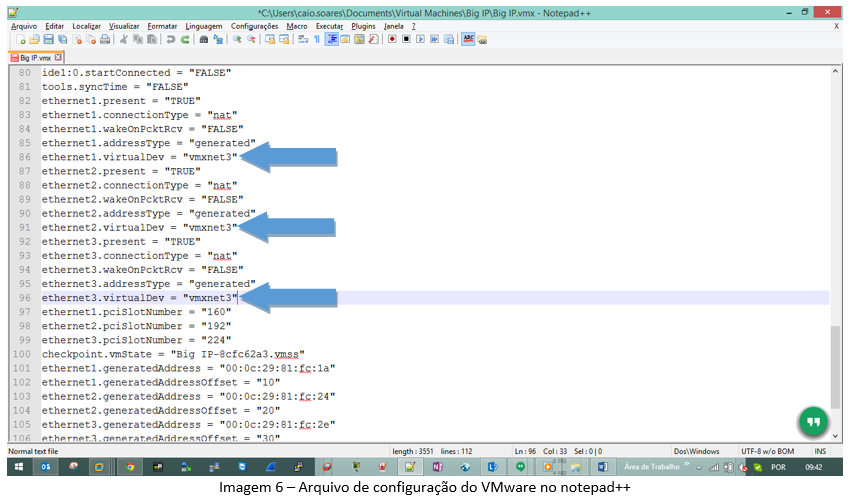Toggle the spell check ABC button

coord(468,39)
